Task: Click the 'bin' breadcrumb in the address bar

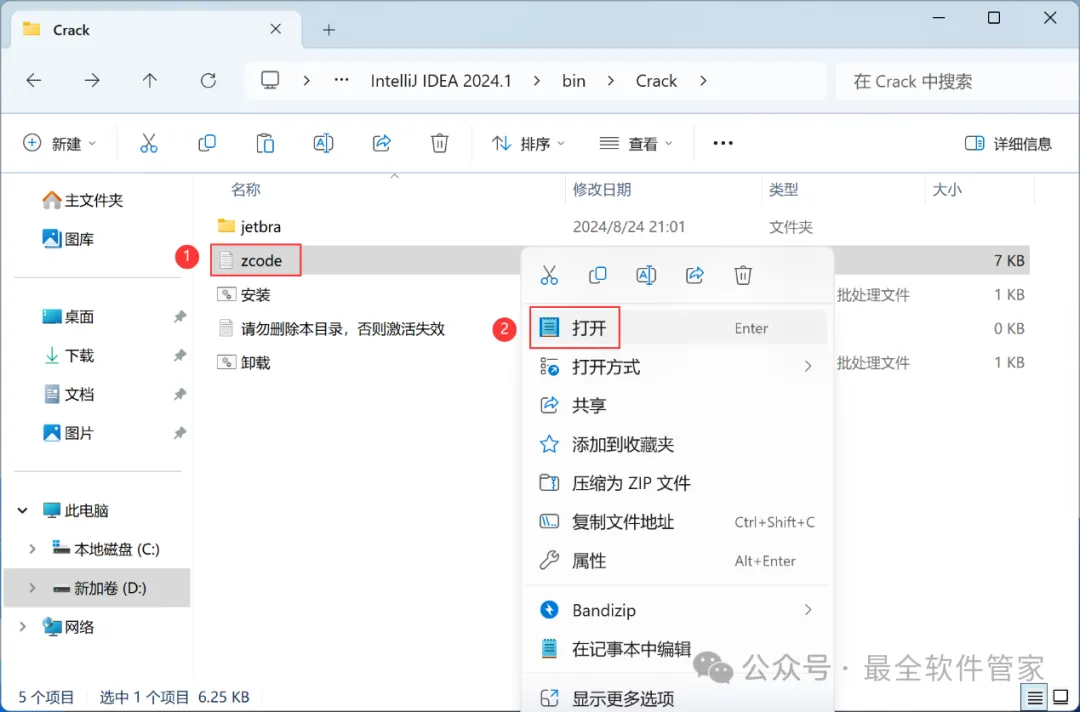Action: point(574,81)
